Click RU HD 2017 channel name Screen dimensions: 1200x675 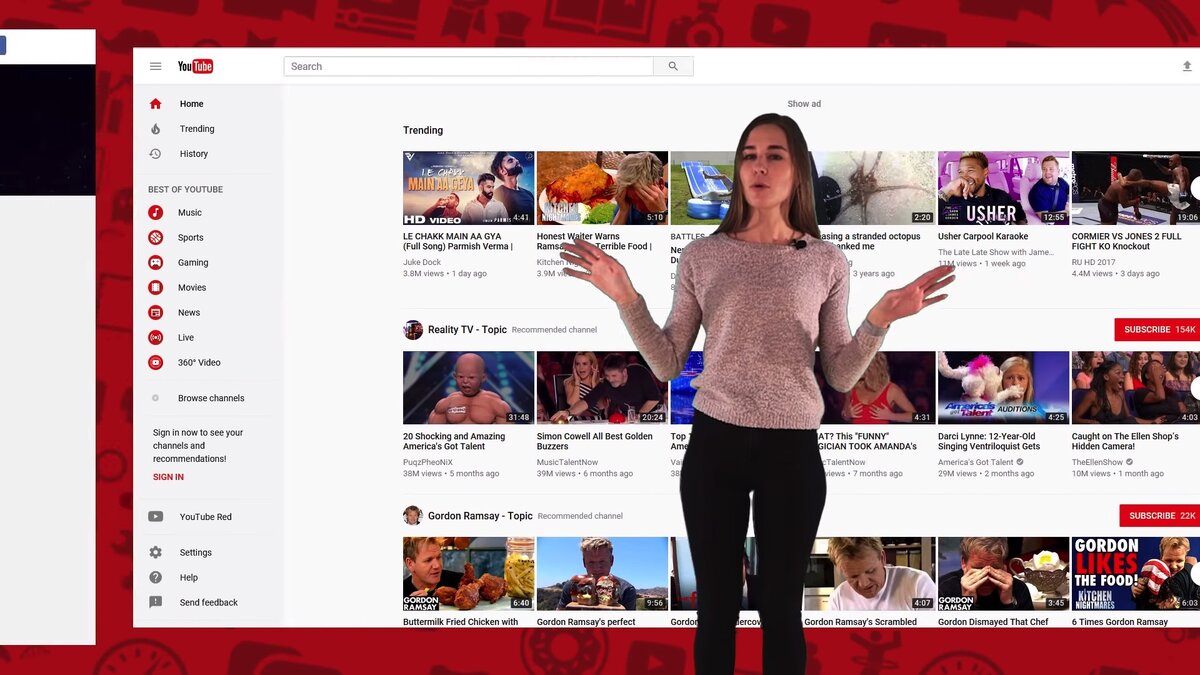1093,262
